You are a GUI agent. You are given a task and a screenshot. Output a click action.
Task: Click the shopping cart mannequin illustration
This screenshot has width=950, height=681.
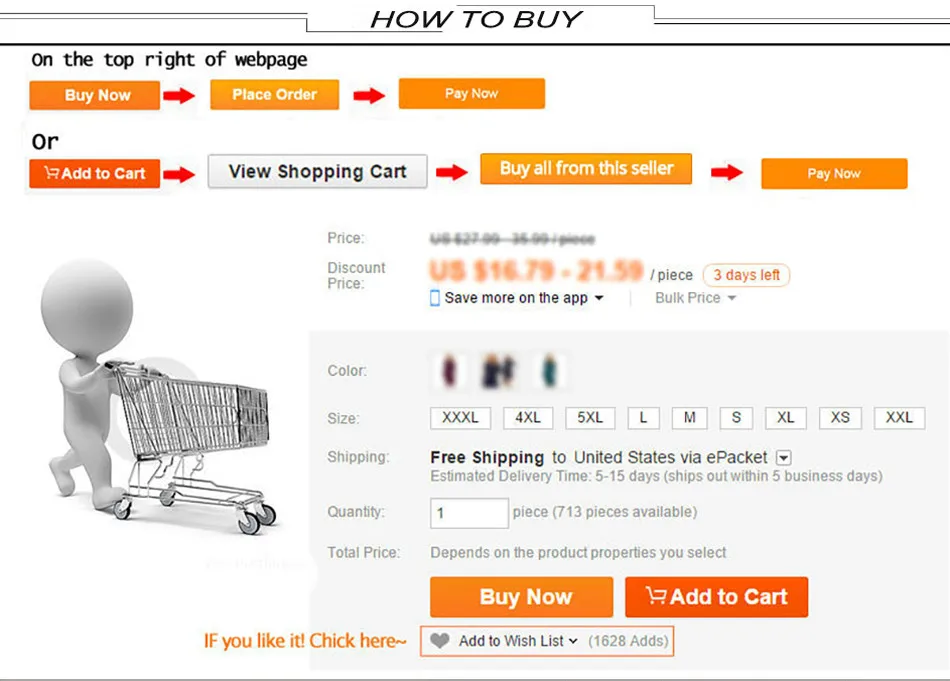coord(159,397)
